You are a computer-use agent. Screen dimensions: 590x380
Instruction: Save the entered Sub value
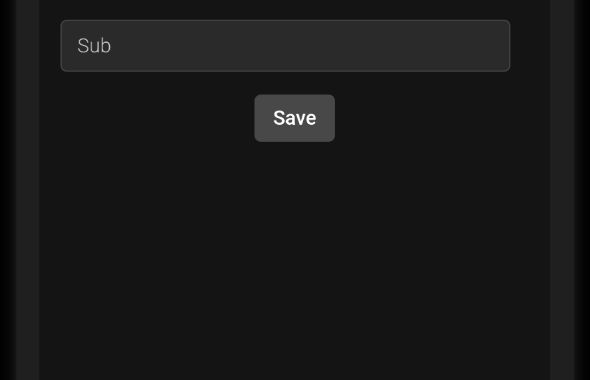294,118
